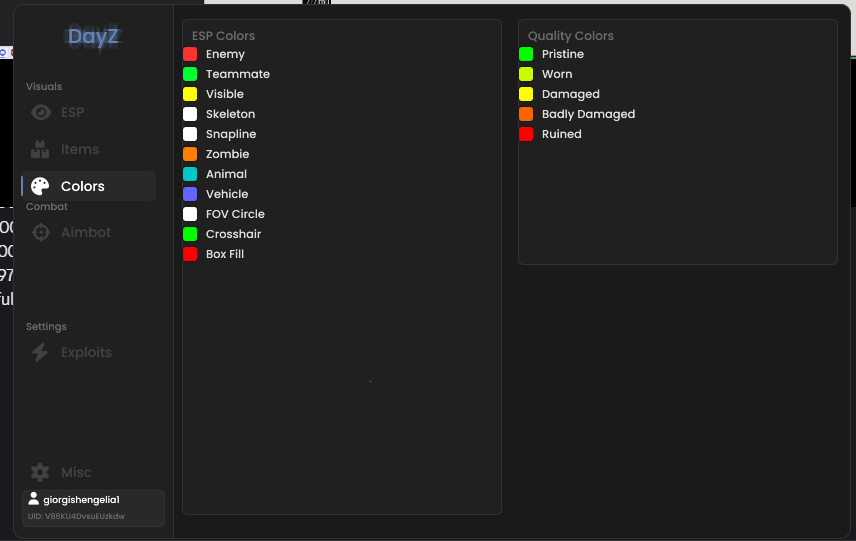Click the Skeleton label text
856x541 pixels.
click(230, 114)
